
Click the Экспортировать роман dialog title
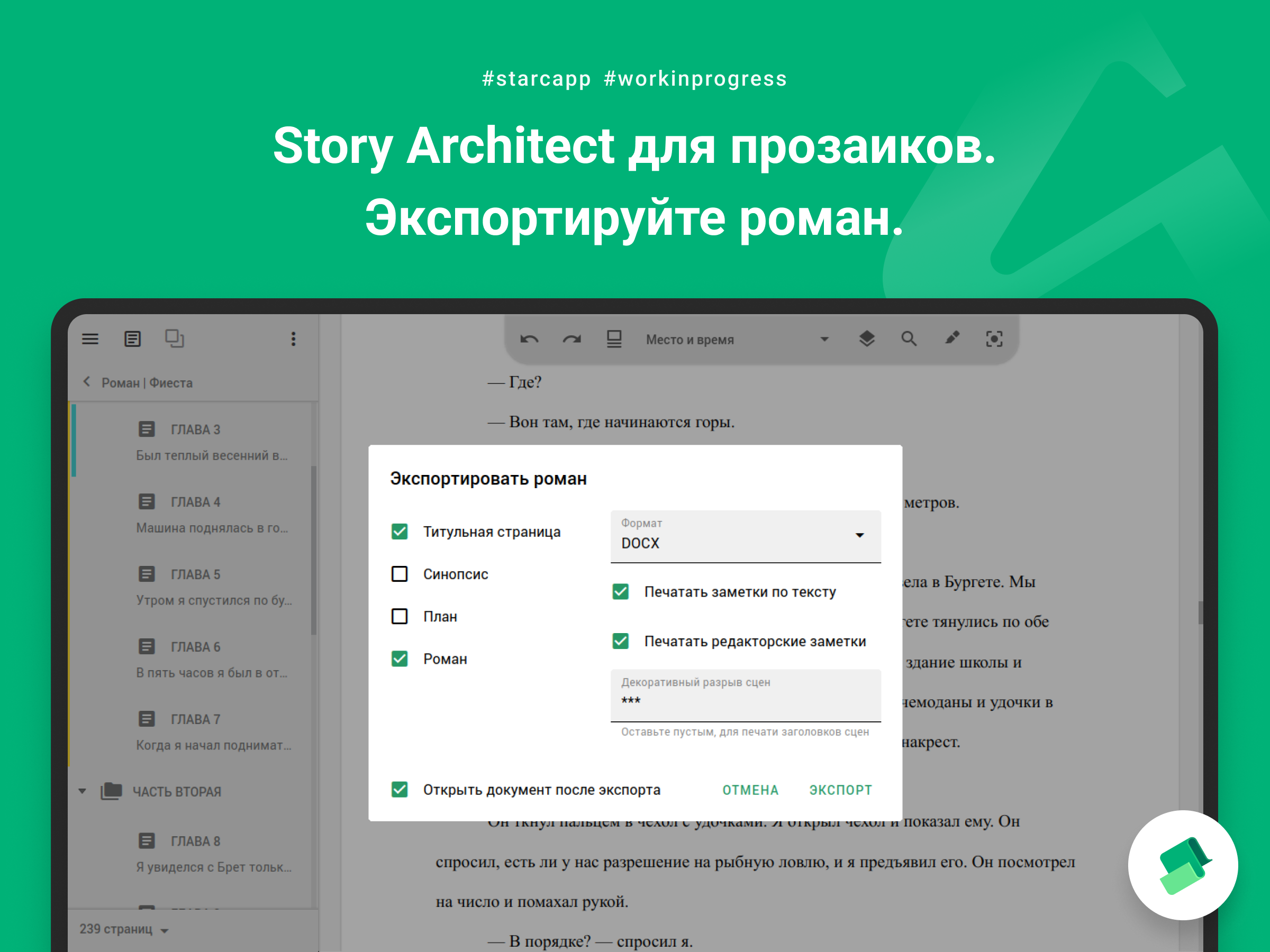[x=488, y=479]
